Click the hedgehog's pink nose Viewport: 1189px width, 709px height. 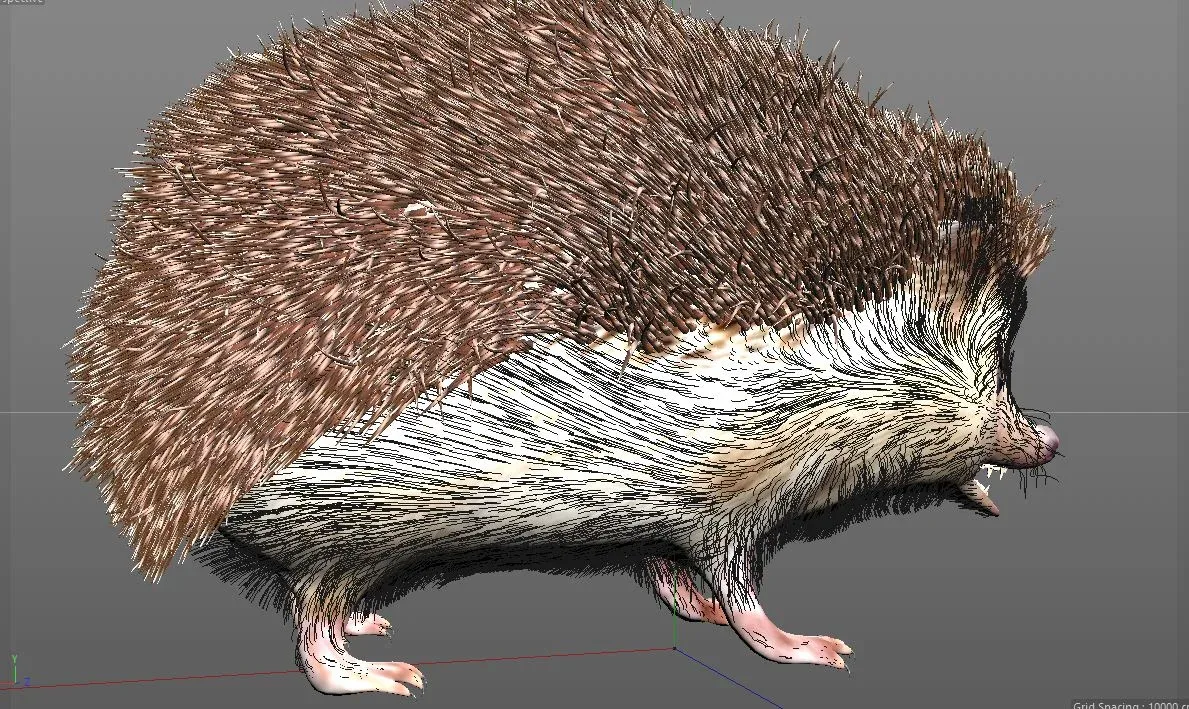(1050, 440)
